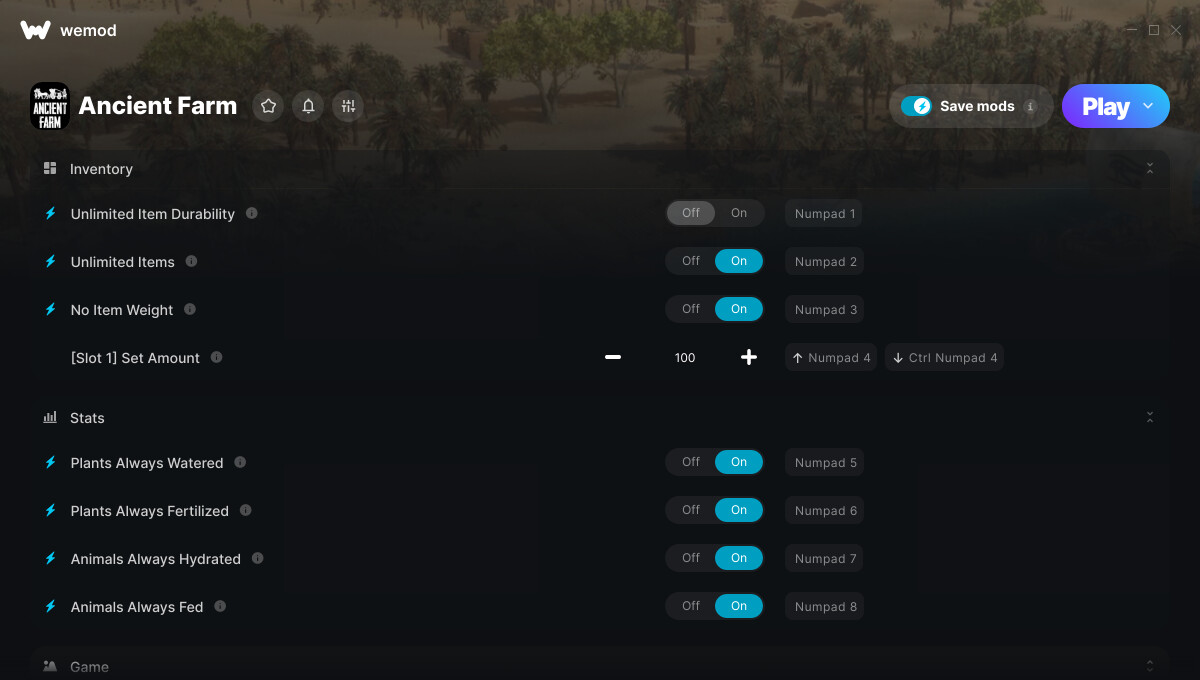Click the Ancient Farm game thumbnail
This screenshot has width=1200, height=680.
(x=50, y=106)
